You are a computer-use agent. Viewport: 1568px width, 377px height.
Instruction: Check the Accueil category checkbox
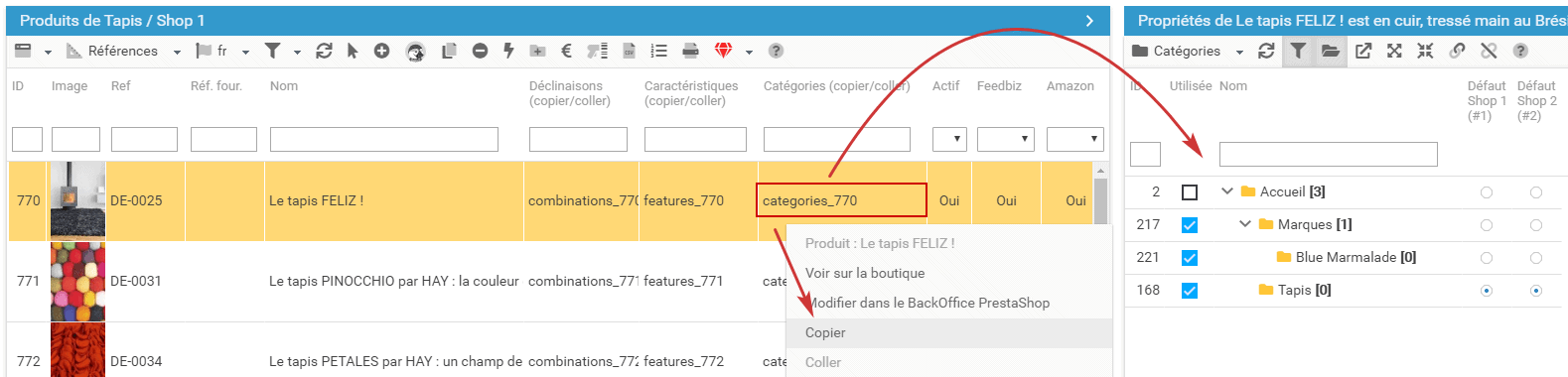(x=1190, y=192)
